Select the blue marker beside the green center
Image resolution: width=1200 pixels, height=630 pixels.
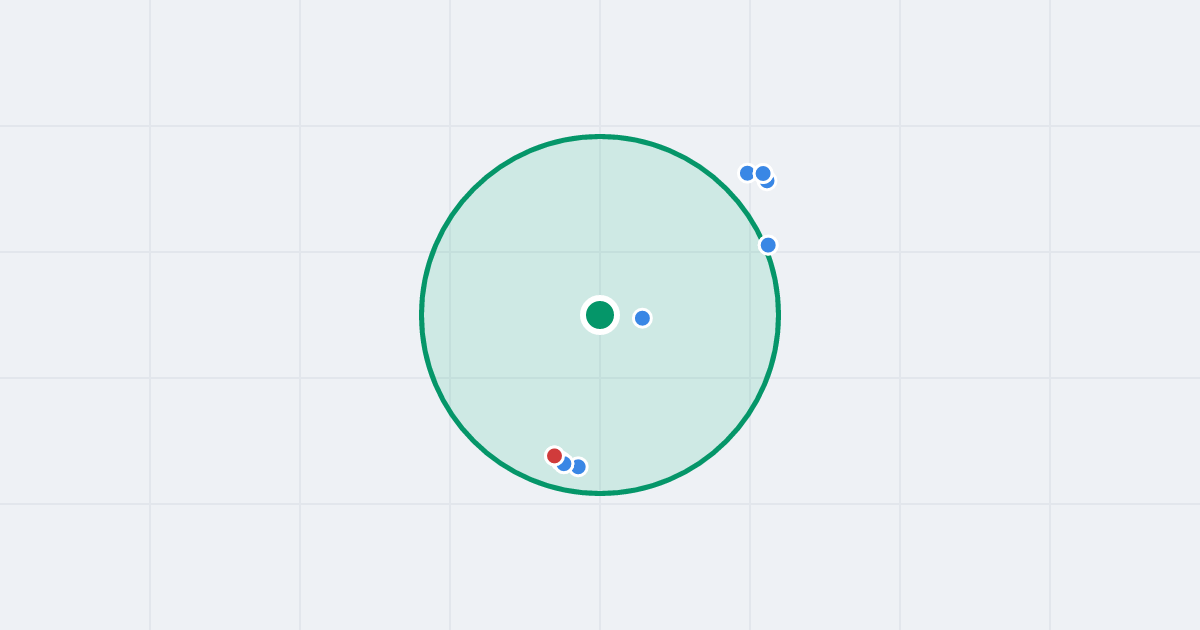point(642,318)
